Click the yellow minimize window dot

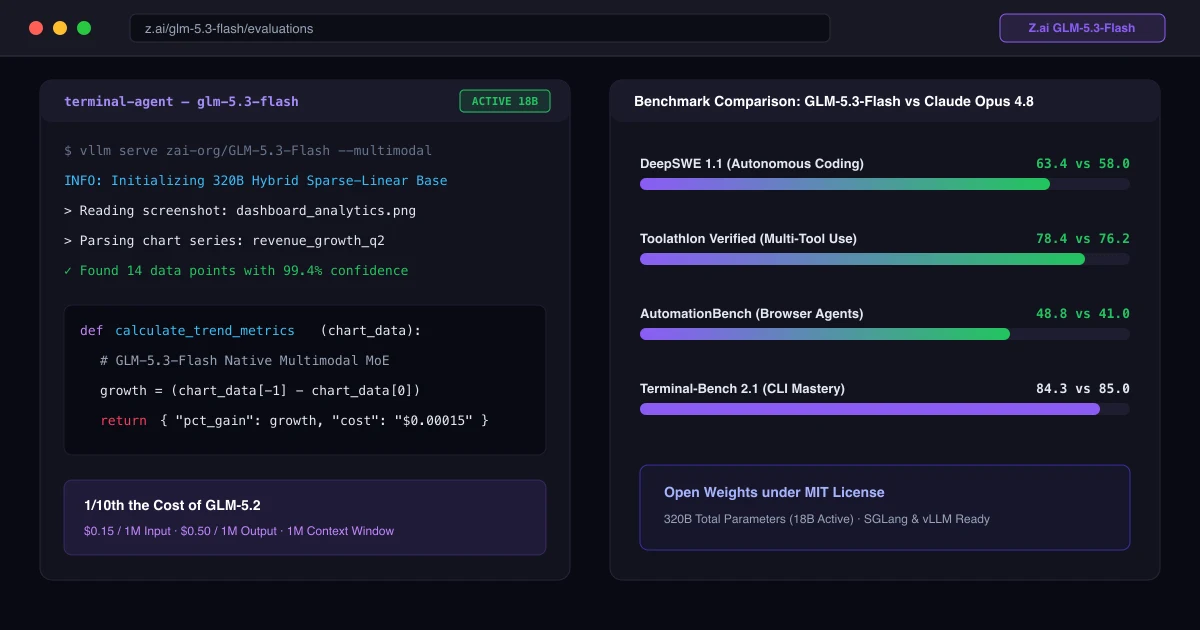click(x=60, y=28)
